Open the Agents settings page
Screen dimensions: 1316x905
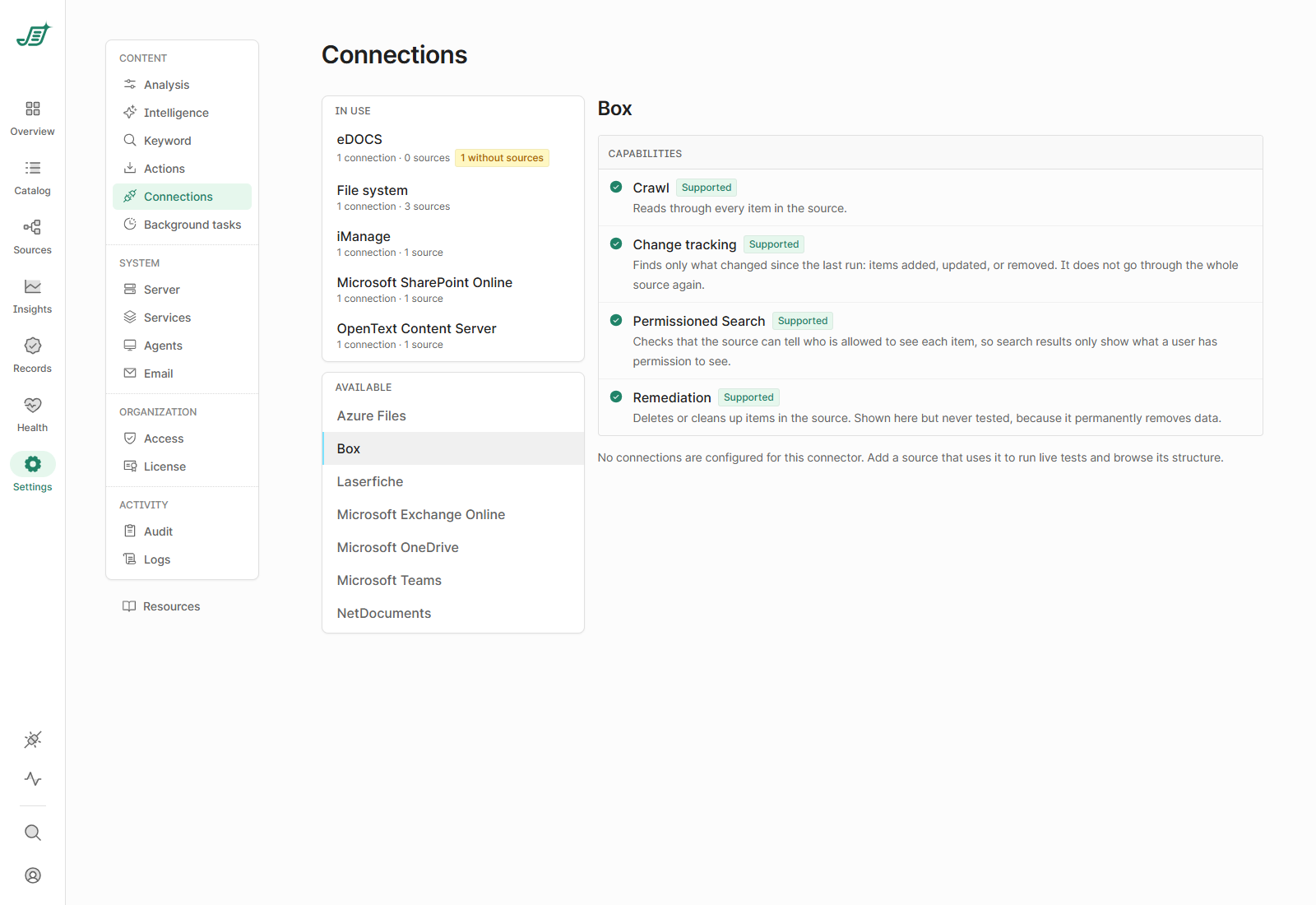(x=182, y=346)
